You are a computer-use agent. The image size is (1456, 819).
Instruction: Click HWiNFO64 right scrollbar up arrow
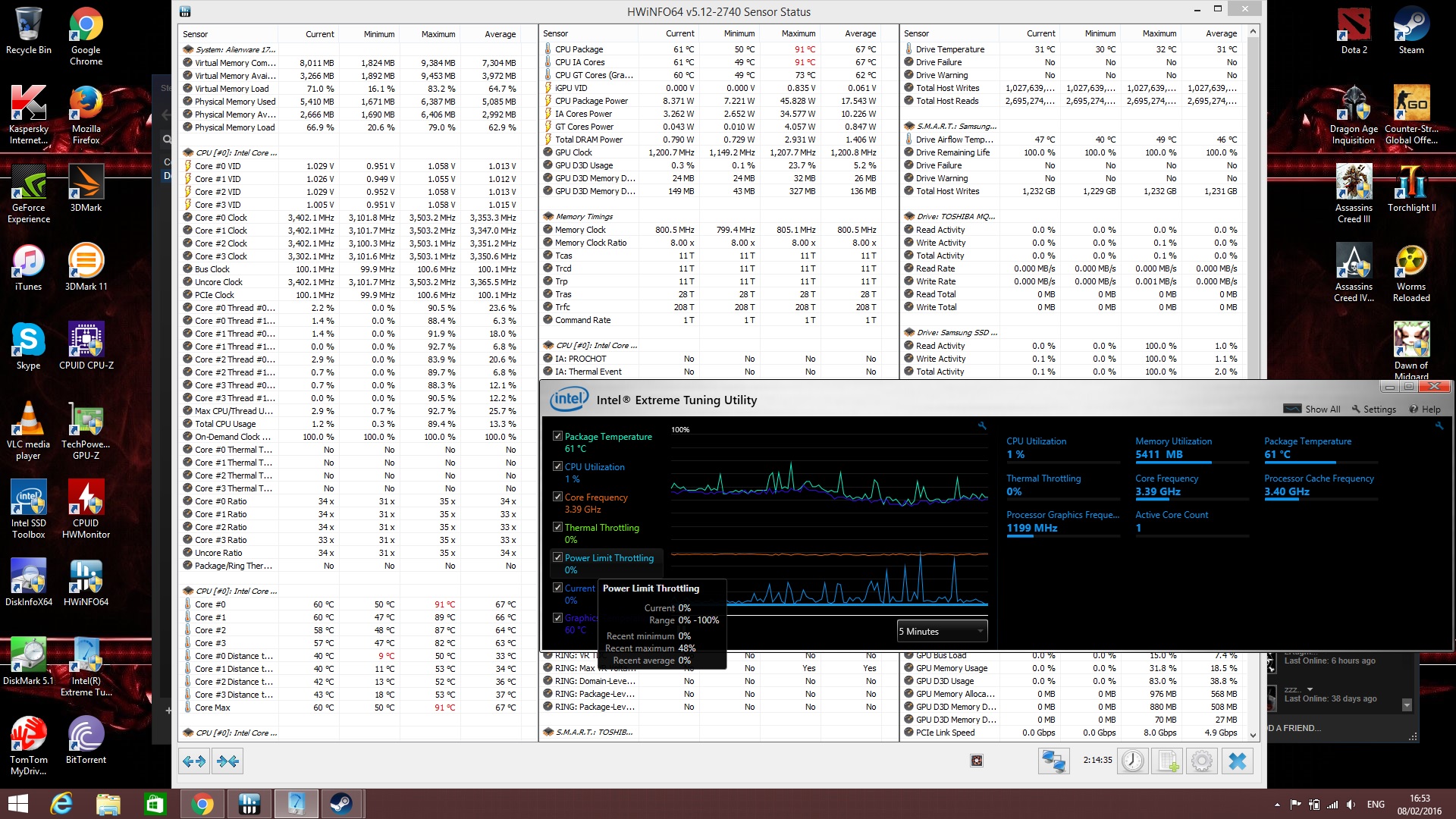pyautogui.click(x=1253, y=32)
